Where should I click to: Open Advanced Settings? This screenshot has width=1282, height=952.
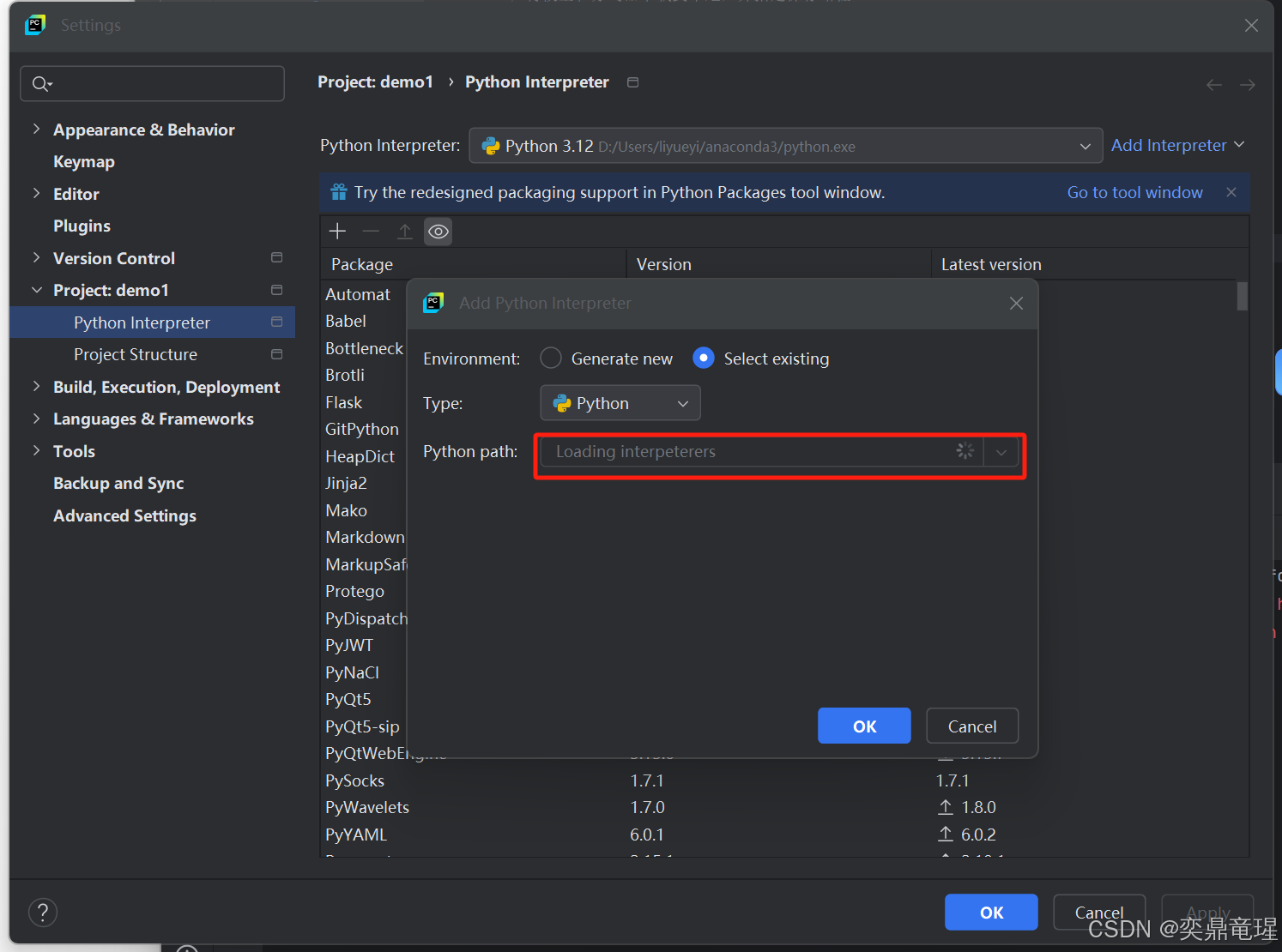pos(124,515)
